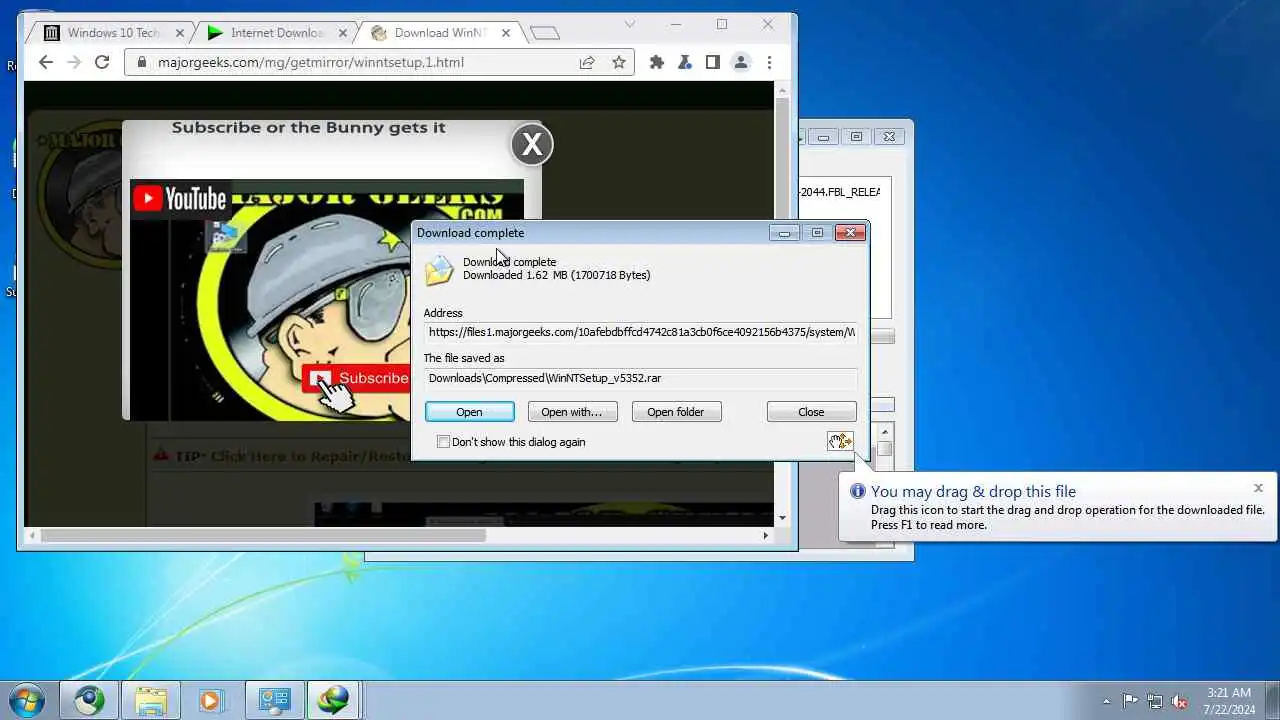
Task: Expand the Chrome tab search chevron
Action: tap(630, 24)
